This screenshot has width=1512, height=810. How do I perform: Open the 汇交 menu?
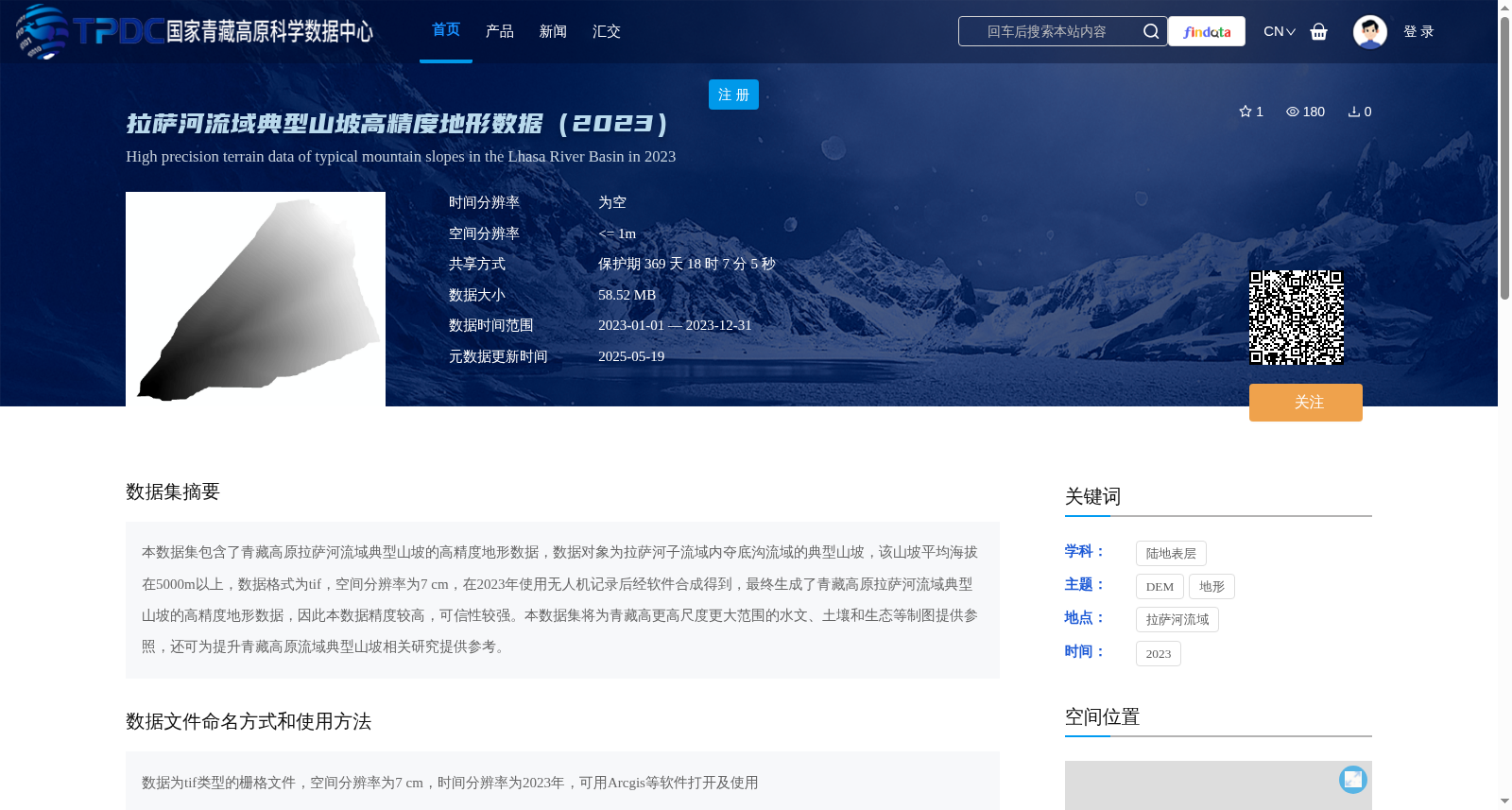607,31
